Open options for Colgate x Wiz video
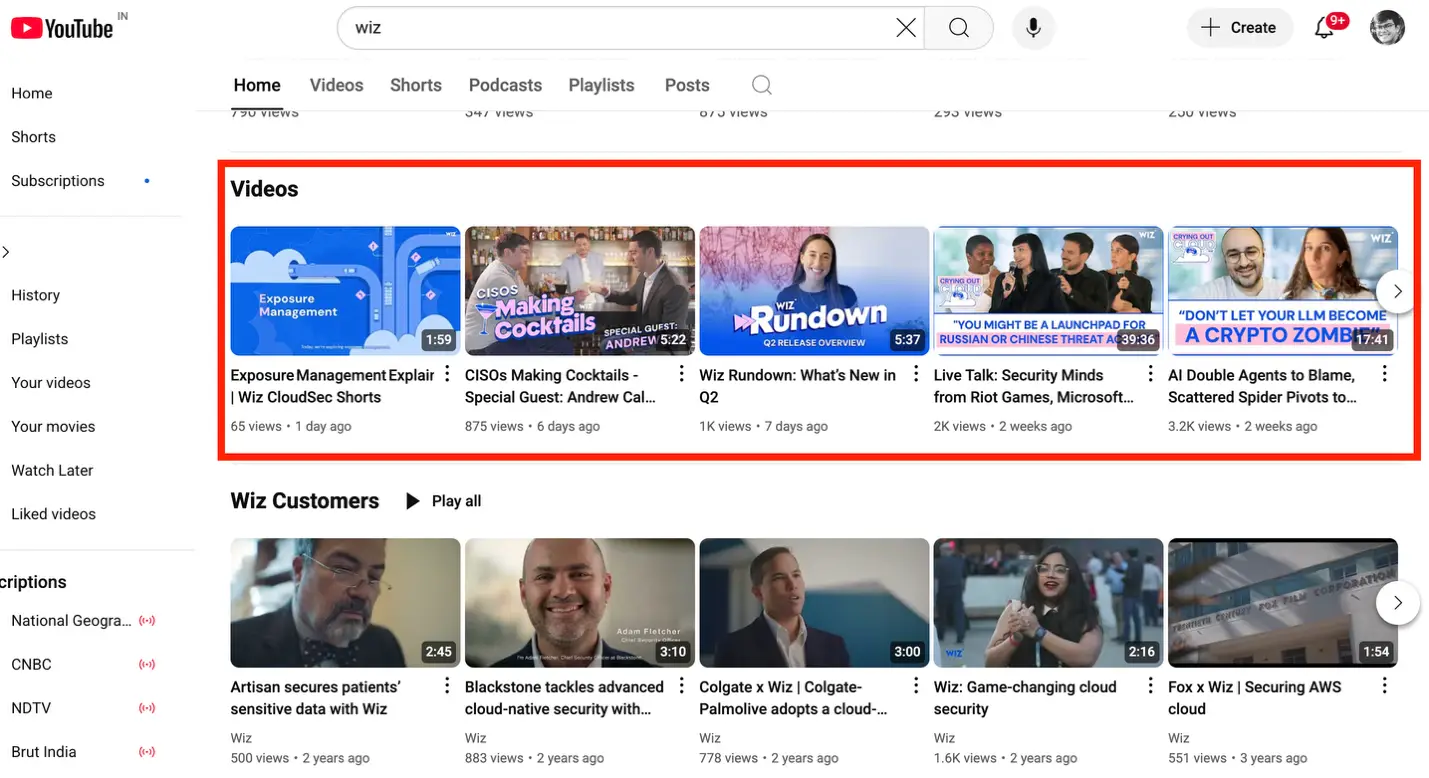This screenshot has width=1429, height=778. tap(916, 687)
